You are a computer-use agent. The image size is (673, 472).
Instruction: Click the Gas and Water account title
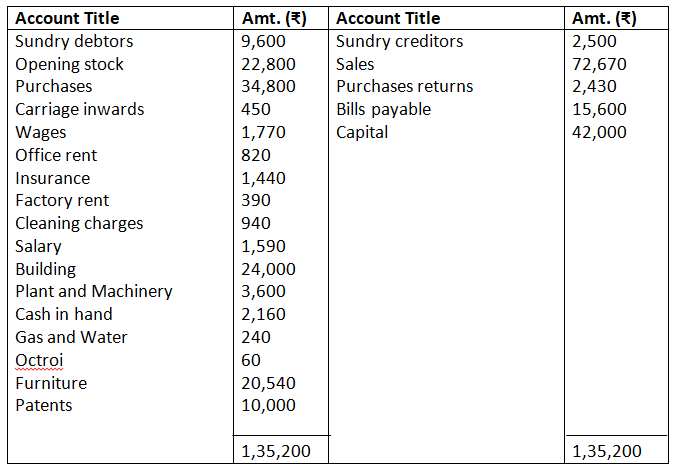coord(72,337)
